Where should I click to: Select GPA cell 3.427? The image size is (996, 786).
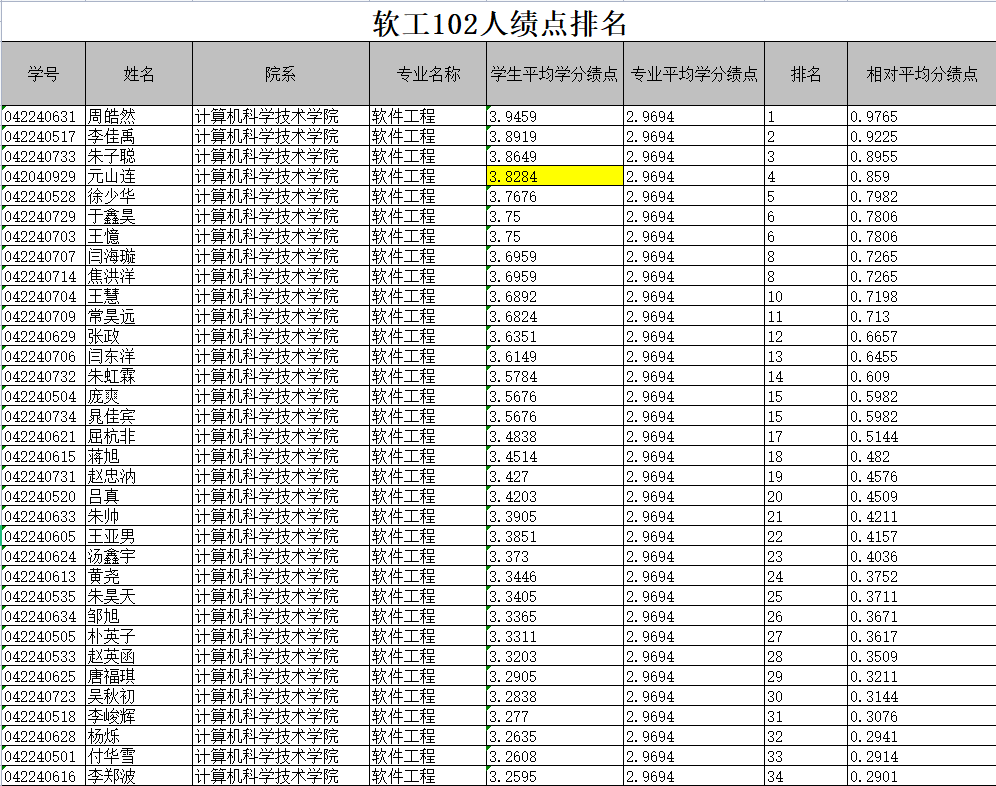pos(555,477)
